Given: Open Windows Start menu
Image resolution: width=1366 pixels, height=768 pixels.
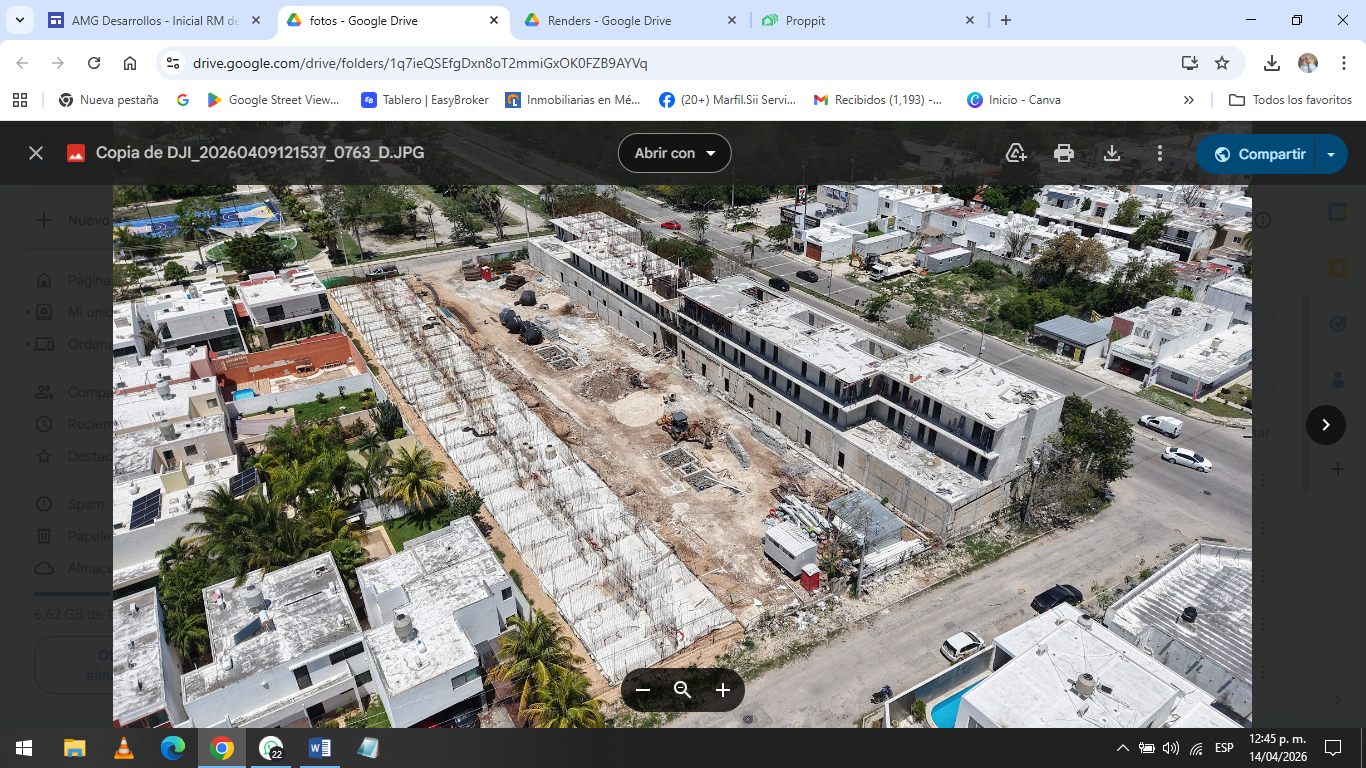Looking at the screenshot, I should 24,748.
